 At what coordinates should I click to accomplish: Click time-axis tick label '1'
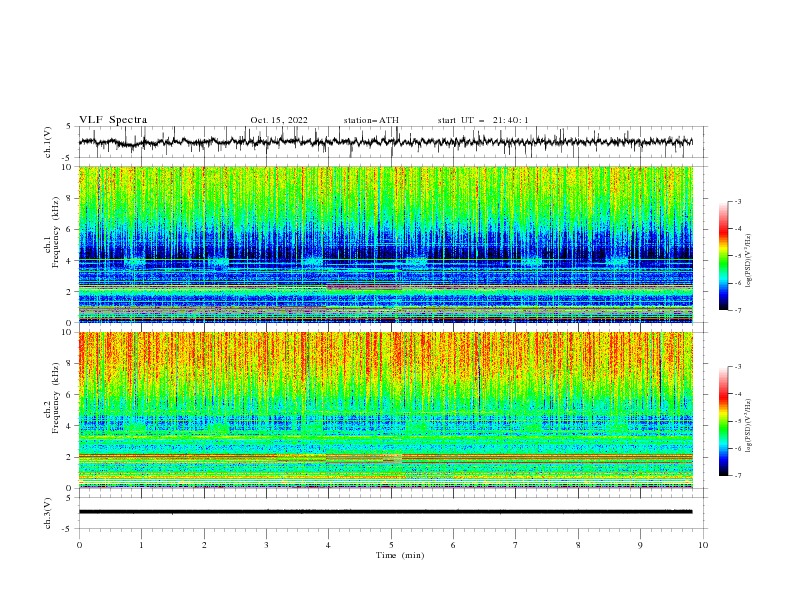[141, 545]
